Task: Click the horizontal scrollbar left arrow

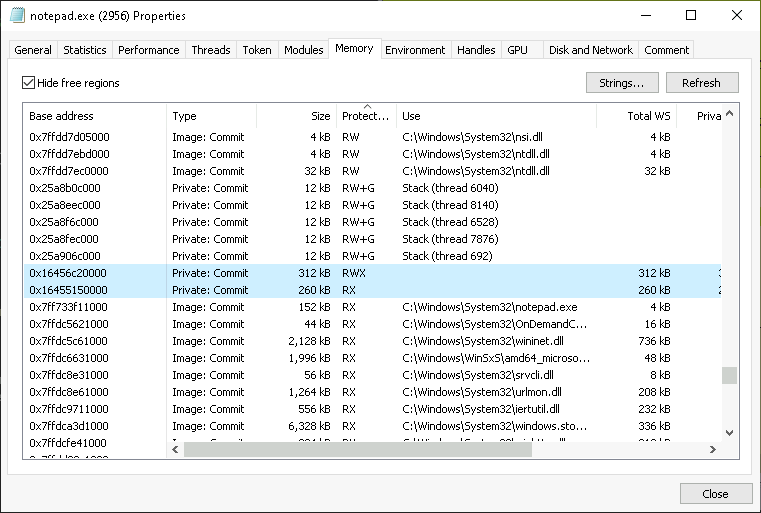Action: click(177, 450)
